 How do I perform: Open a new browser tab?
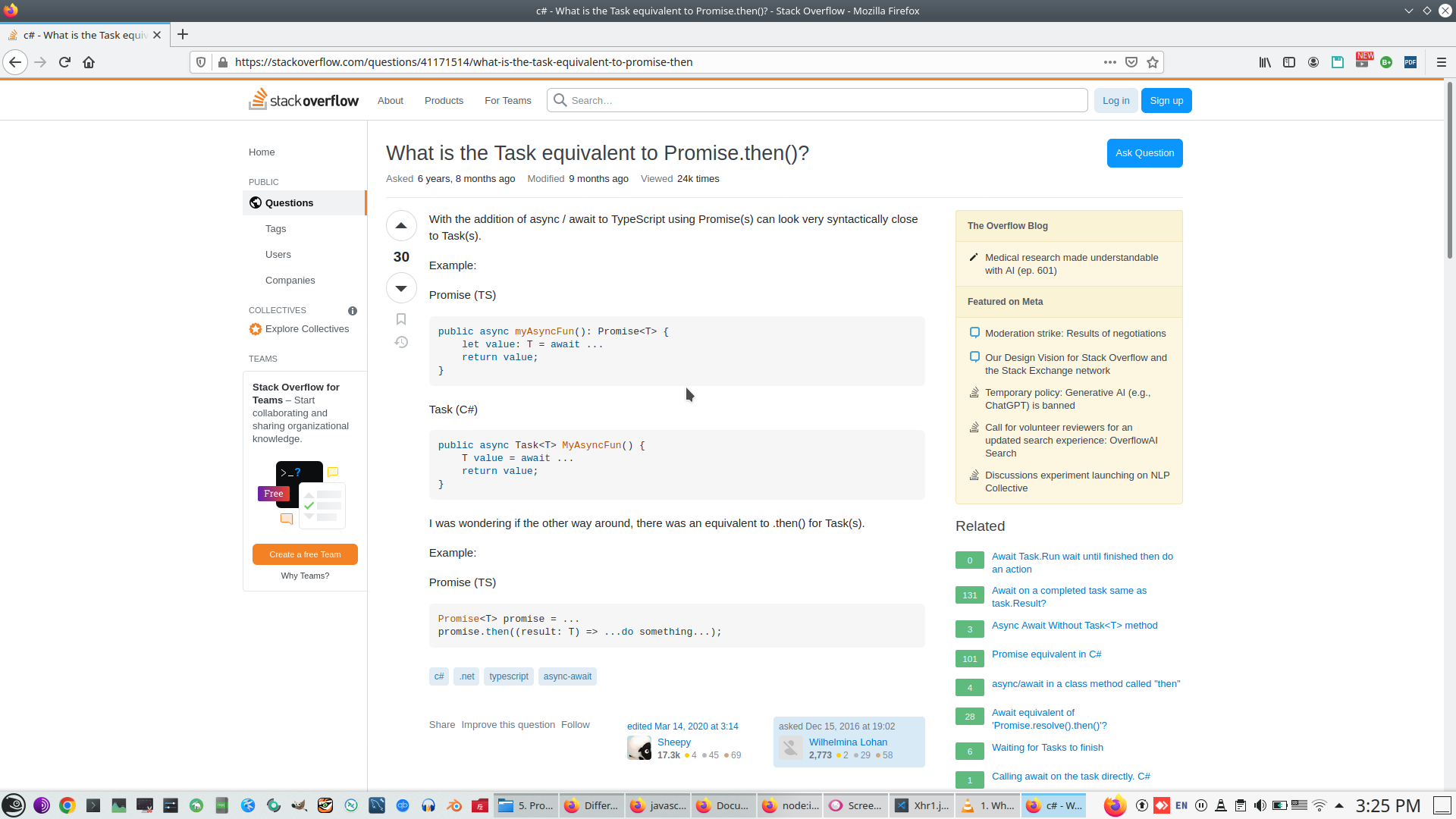tap(183, 35)
